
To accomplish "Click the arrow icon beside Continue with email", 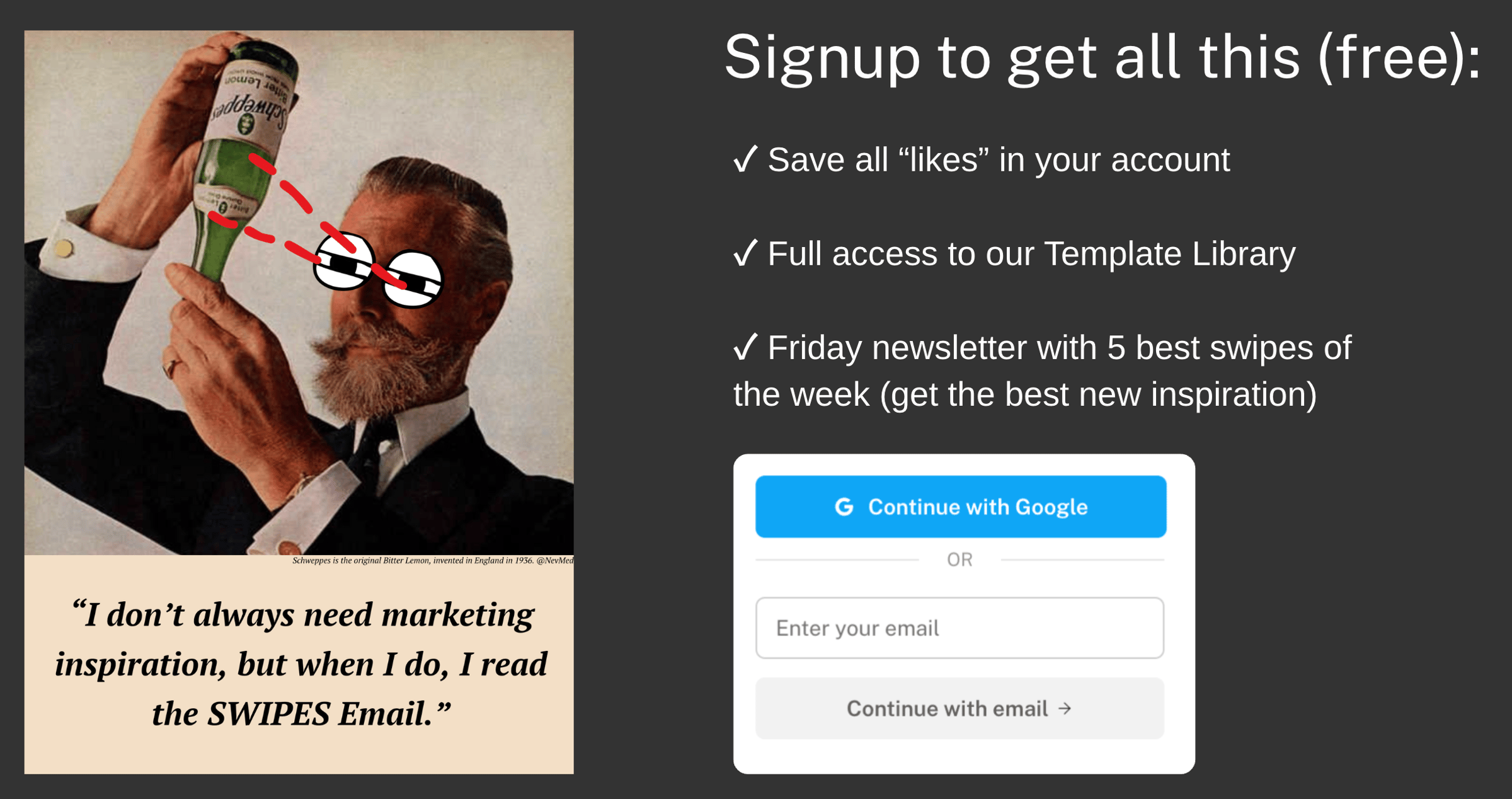I will coord(1065,708).
